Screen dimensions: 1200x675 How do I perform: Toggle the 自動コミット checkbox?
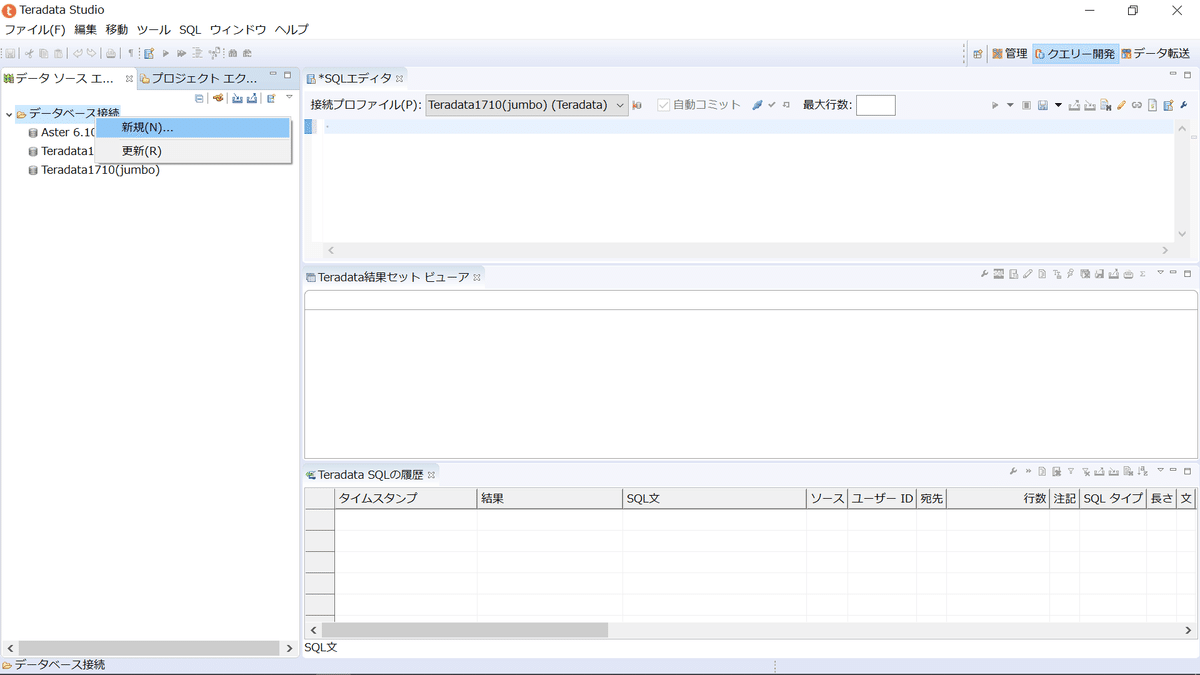tap(664, 105)
